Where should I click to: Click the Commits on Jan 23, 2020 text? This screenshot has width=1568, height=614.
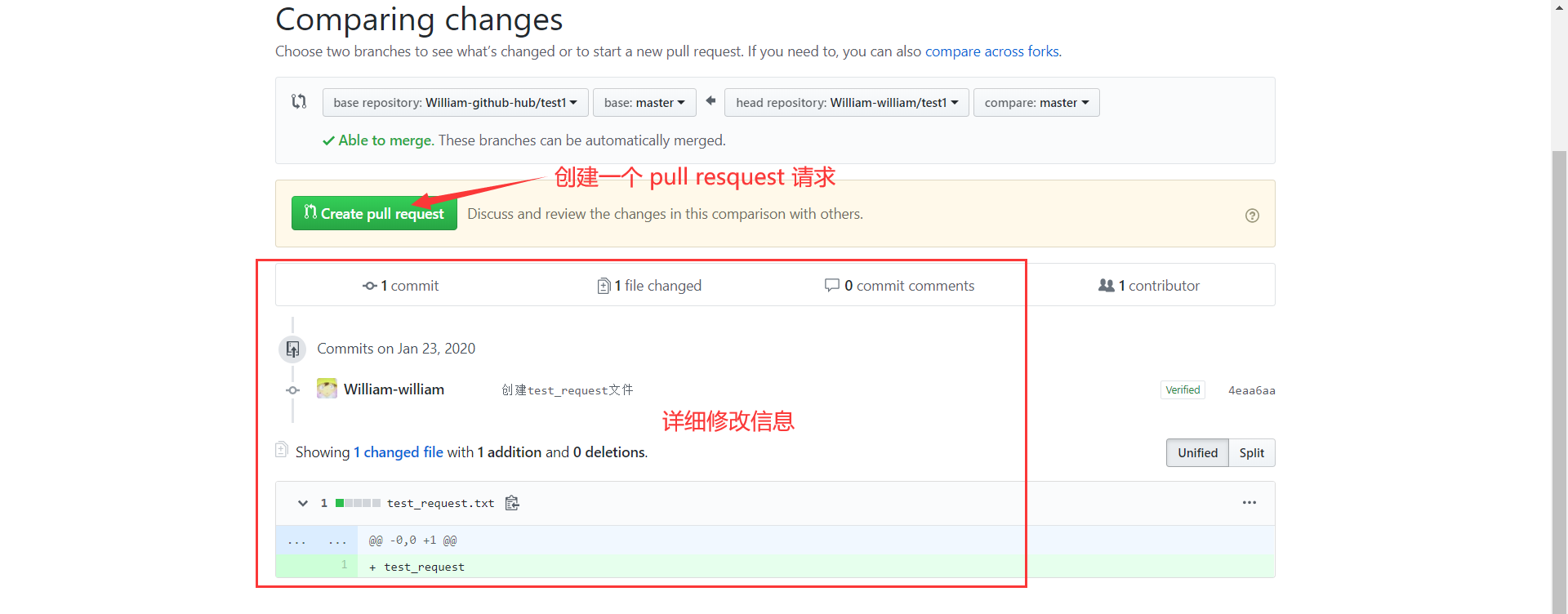pyautogui.click(x=396, y=349)
